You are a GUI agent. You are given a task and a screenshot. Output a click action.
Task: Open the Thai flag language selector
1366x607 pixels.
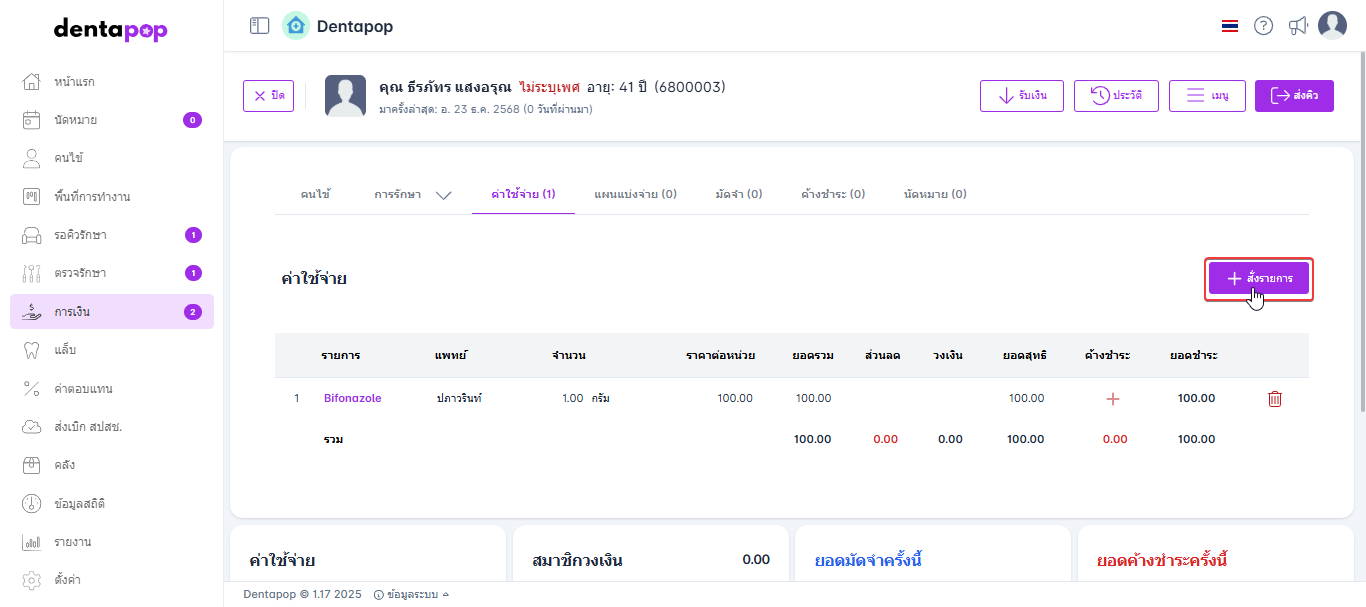[x=1230, y=26]
